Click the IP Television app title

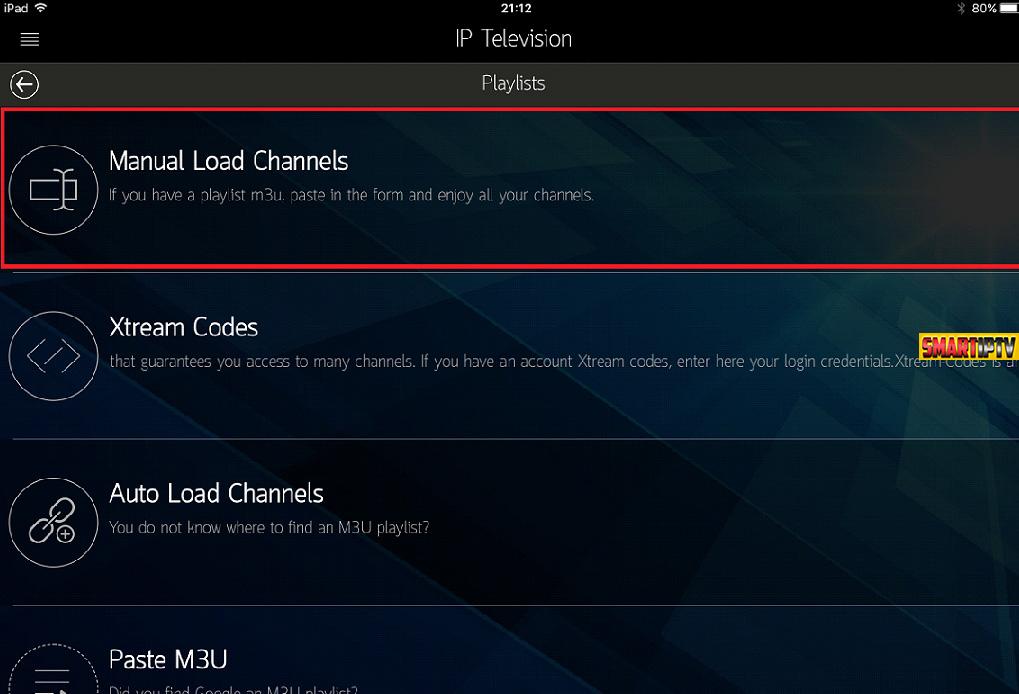click(x=513, y=39)
